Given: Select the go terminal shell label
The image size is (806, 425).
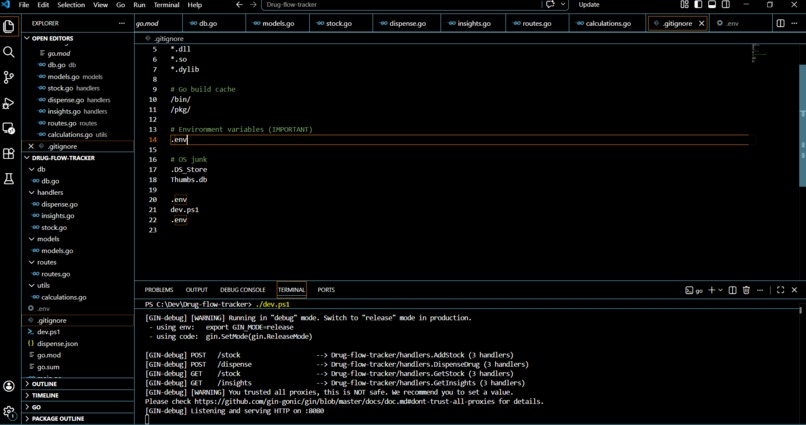Looking at the screenshot, I should [x=694, y=290].
